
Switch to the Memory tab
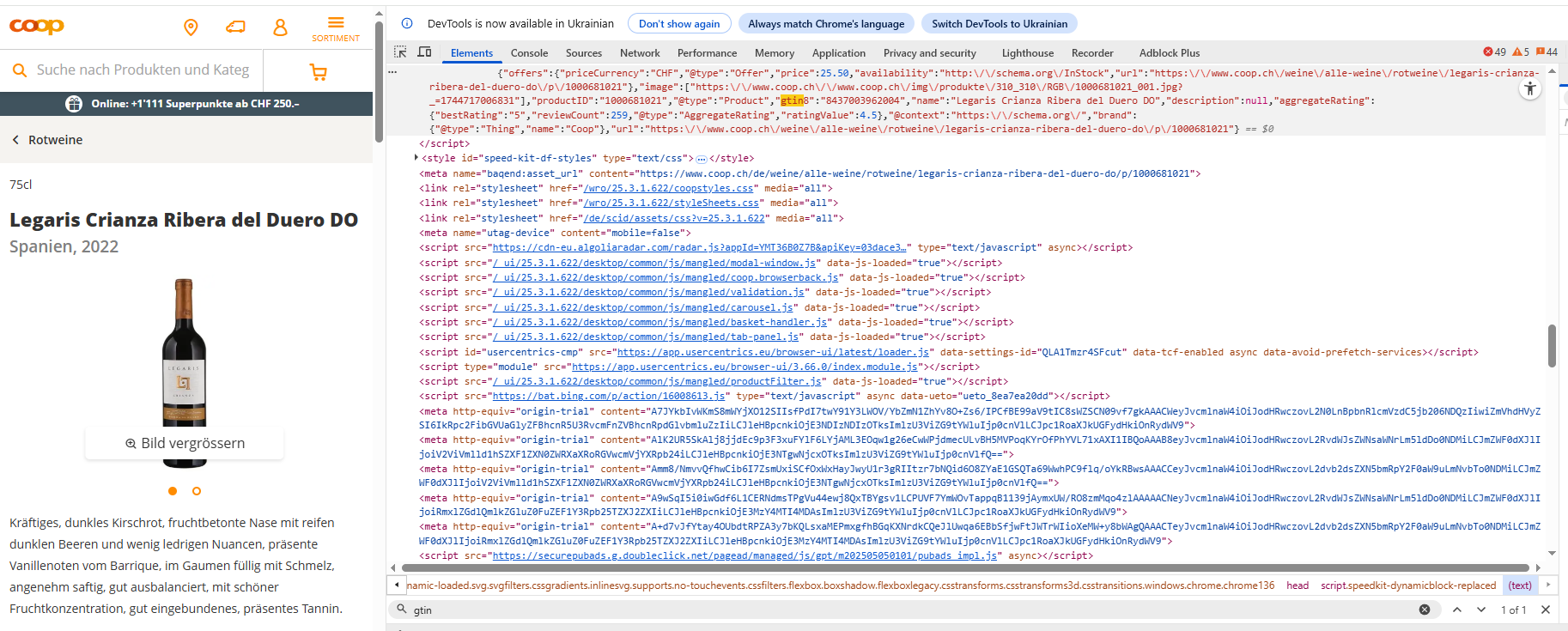775,53
